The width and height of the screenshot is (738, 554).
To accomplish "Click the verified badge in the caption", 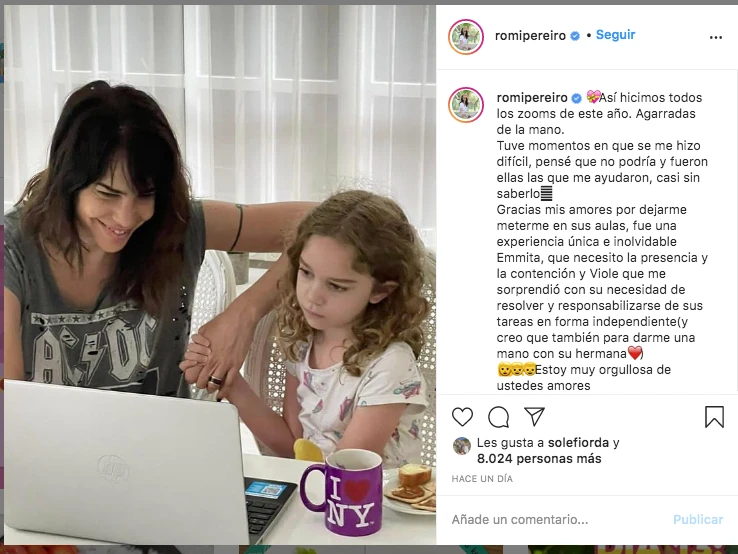I will click(x=577, y=98).
